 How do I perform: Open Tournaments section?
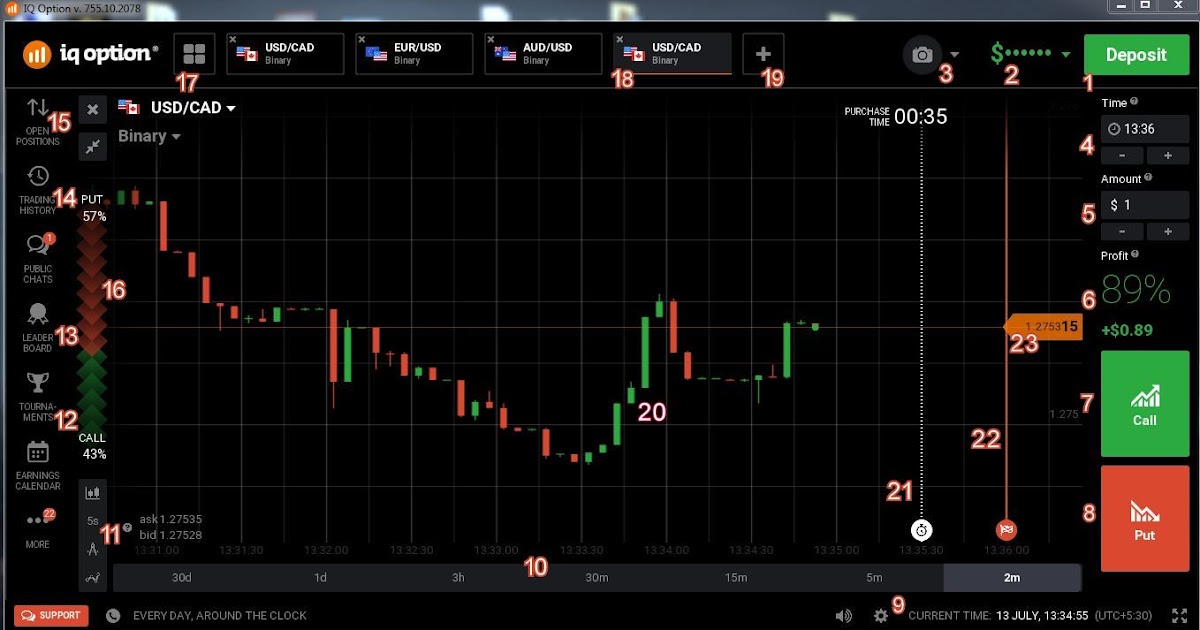click(38, 397)
